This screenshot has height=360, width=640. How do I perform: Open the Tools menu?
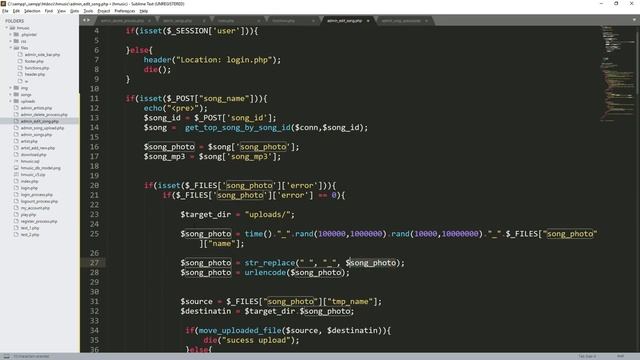(x=88, y=11)
